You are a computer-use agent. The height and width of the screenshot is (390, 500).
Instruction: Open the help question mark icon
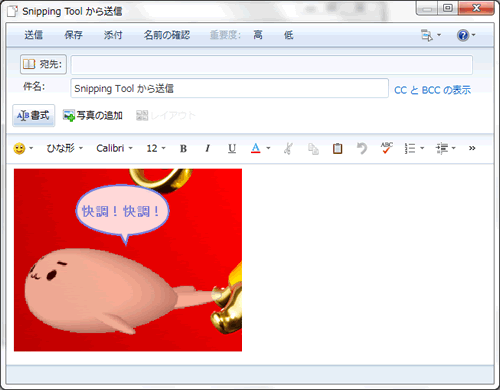point(463,35)
